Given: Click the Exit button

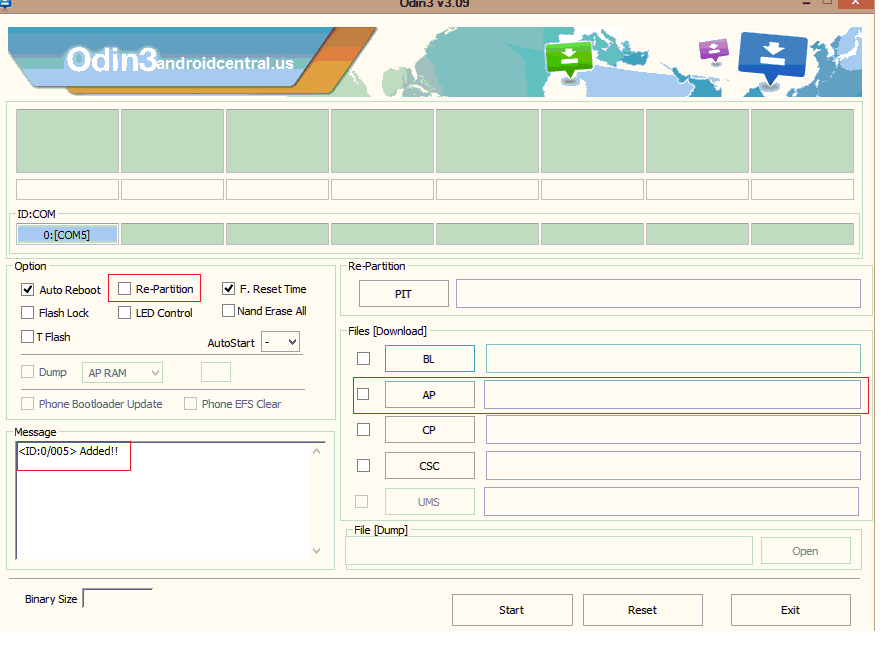Looking at the screenshot, I should [x=790, y=610].
